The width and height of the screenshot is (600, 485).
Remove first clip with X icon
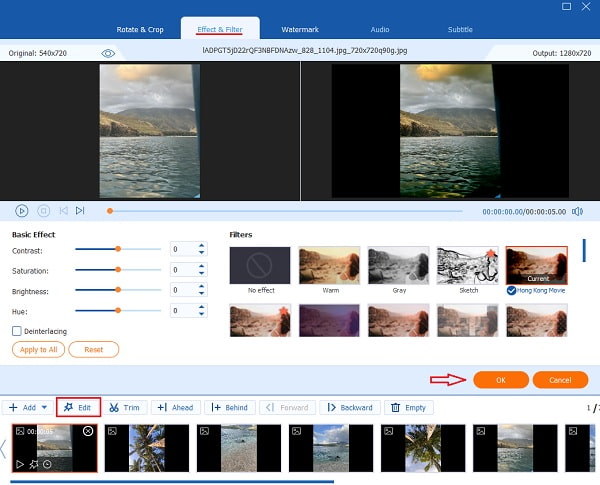88,431
